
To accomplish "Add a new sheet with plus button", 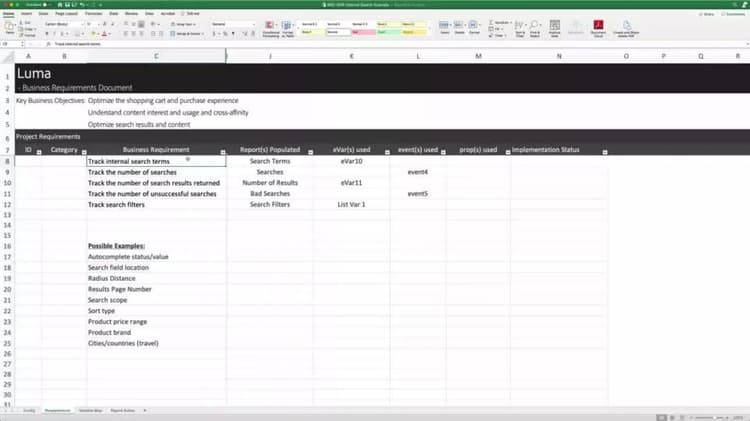I will (x=145, y=410).
